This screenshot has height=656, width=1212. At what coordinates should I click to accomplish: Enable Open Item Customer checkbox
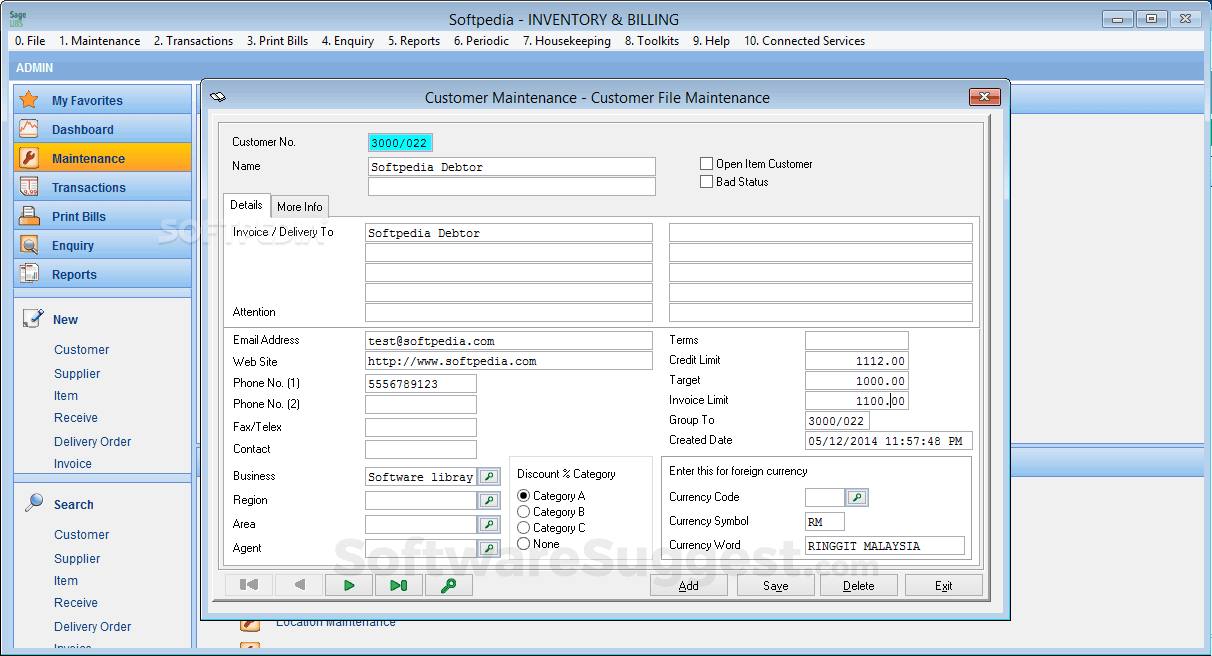707,164
